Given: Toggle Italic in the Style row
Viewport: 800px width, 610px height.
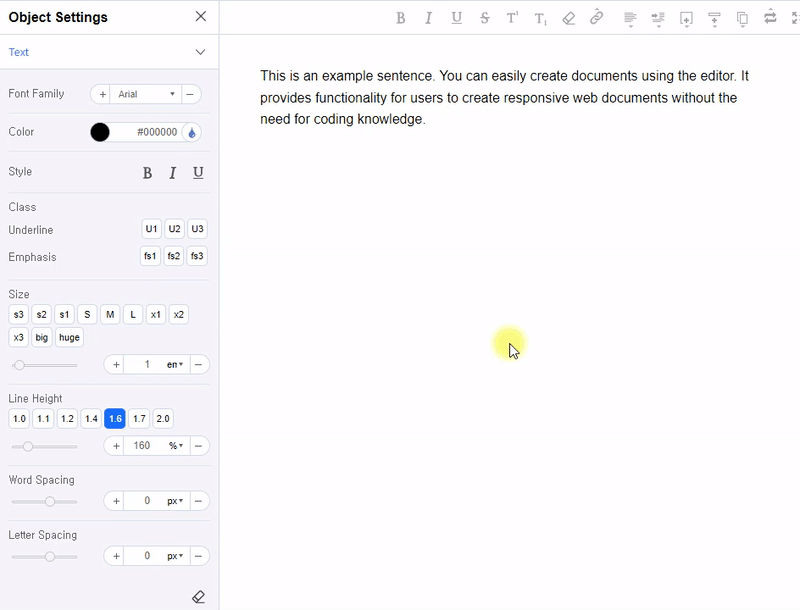Looking at the screenshot, I should click(x=172, y=173).
